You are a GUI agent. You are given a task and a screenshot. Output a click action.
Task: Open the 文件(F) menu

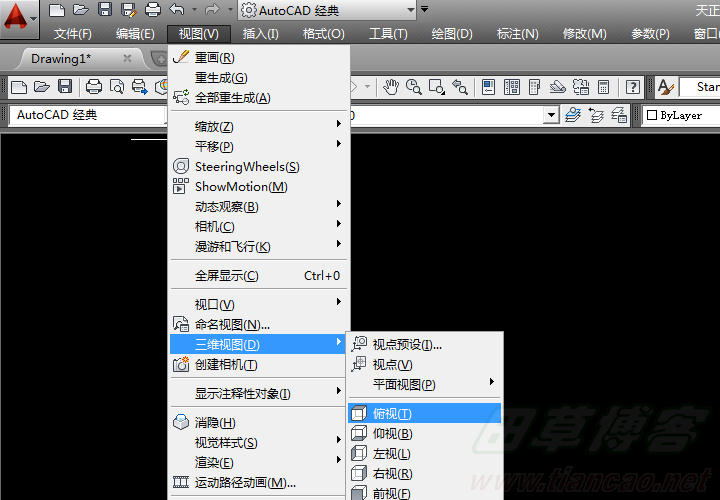[73, 34]
